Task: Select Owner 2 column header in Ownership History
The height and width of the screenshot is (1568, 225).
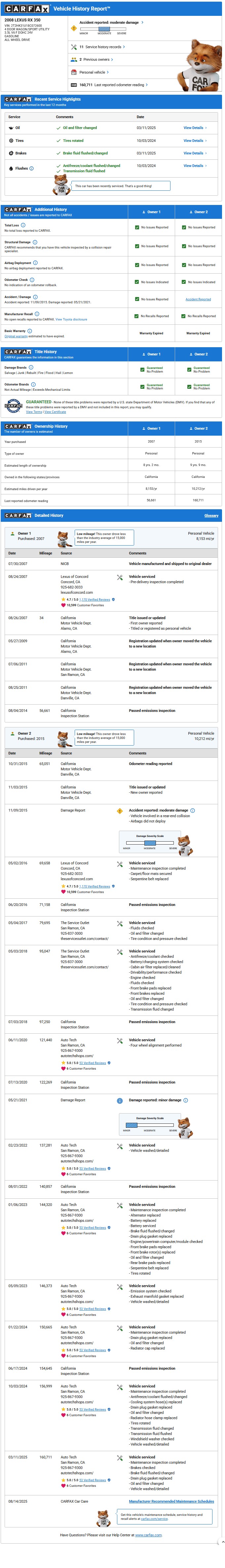Action: pyautogui.click(x=198, y=428)
